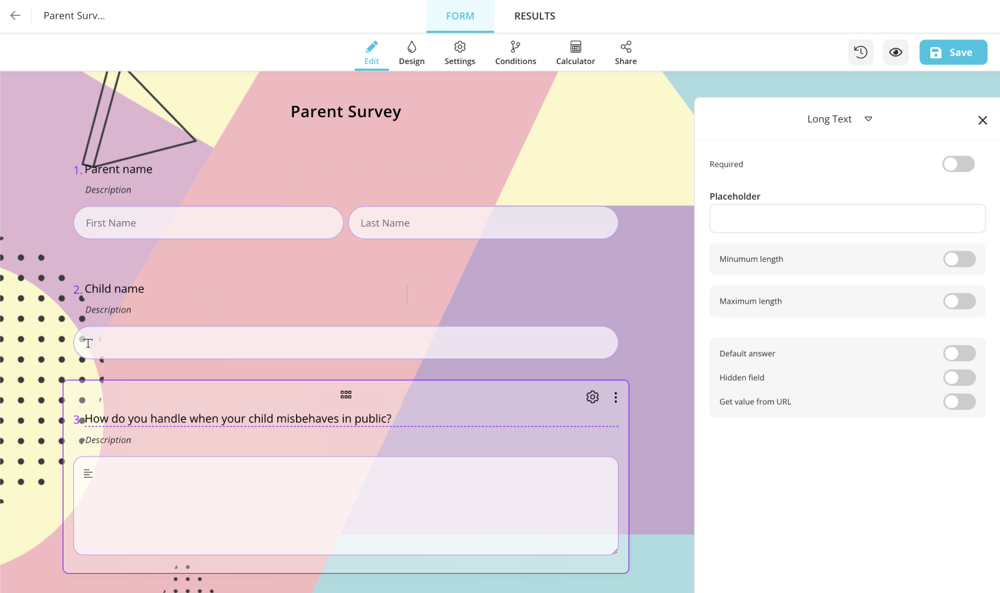Select the FORM tab
The image size is (1000, 593).
coord(460,16)
